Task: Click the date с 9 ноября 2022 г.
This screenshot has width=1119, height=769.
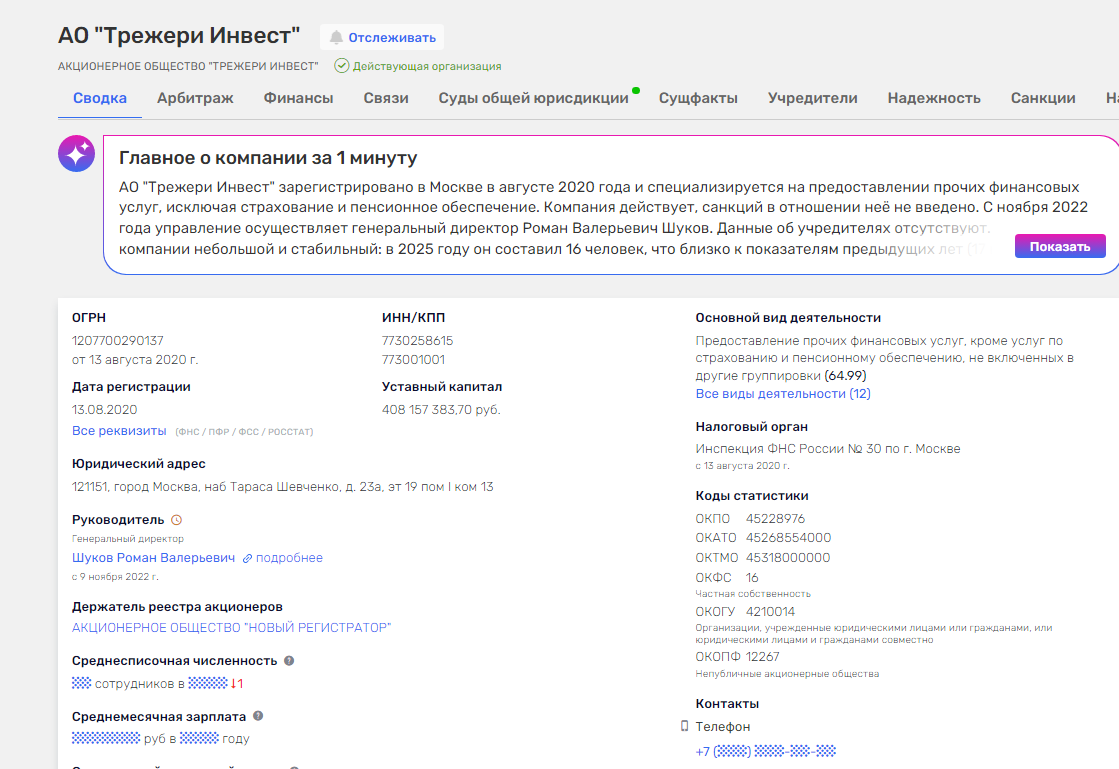Action: click(x=115, y=576)
